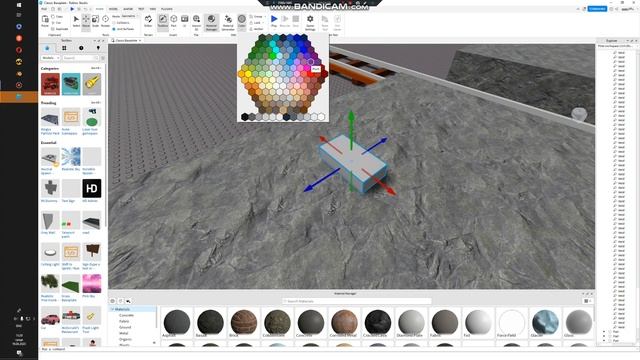Click the Windows Start button
The image size is (640, 360).
tap(19, 5)
